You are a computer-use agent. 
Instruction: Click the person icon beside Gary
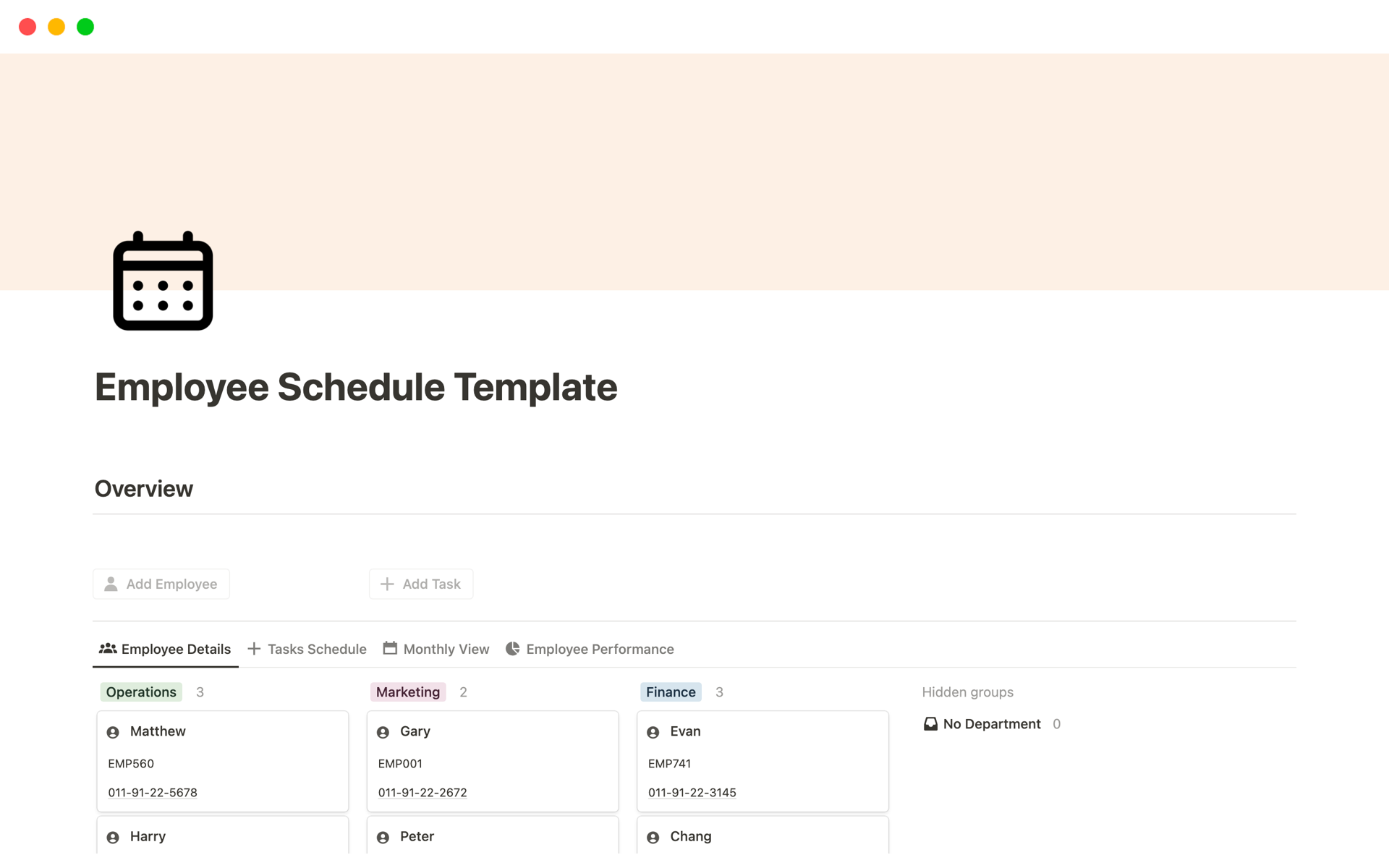(x=383, y=732)
